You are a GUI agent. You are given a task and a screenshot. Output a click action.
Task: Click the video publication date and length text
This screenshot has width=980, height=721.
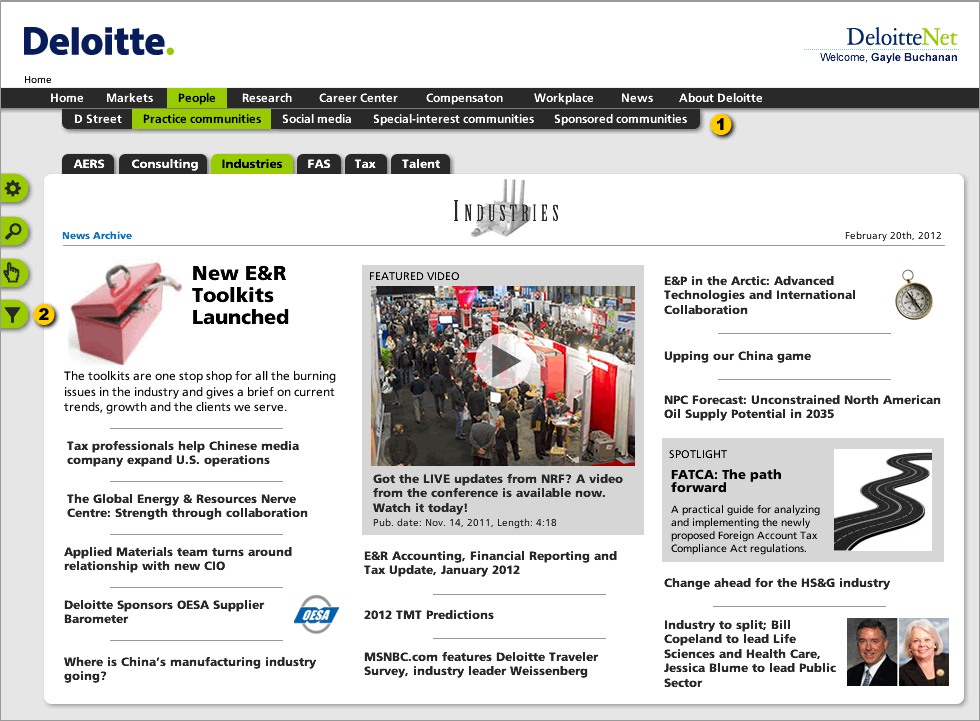tap(464, 523)
